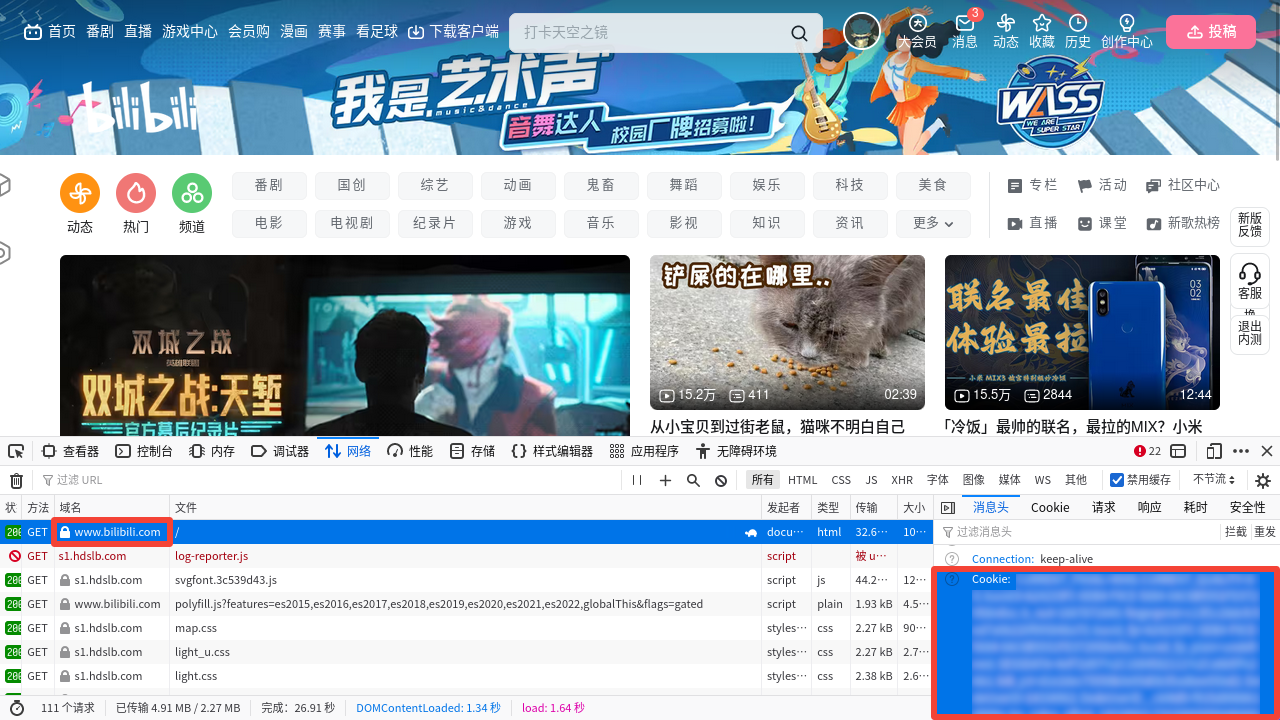This screenshot has width=1280, height=720.
Task: Filter requests by HTML type
Action: point(802,481)
